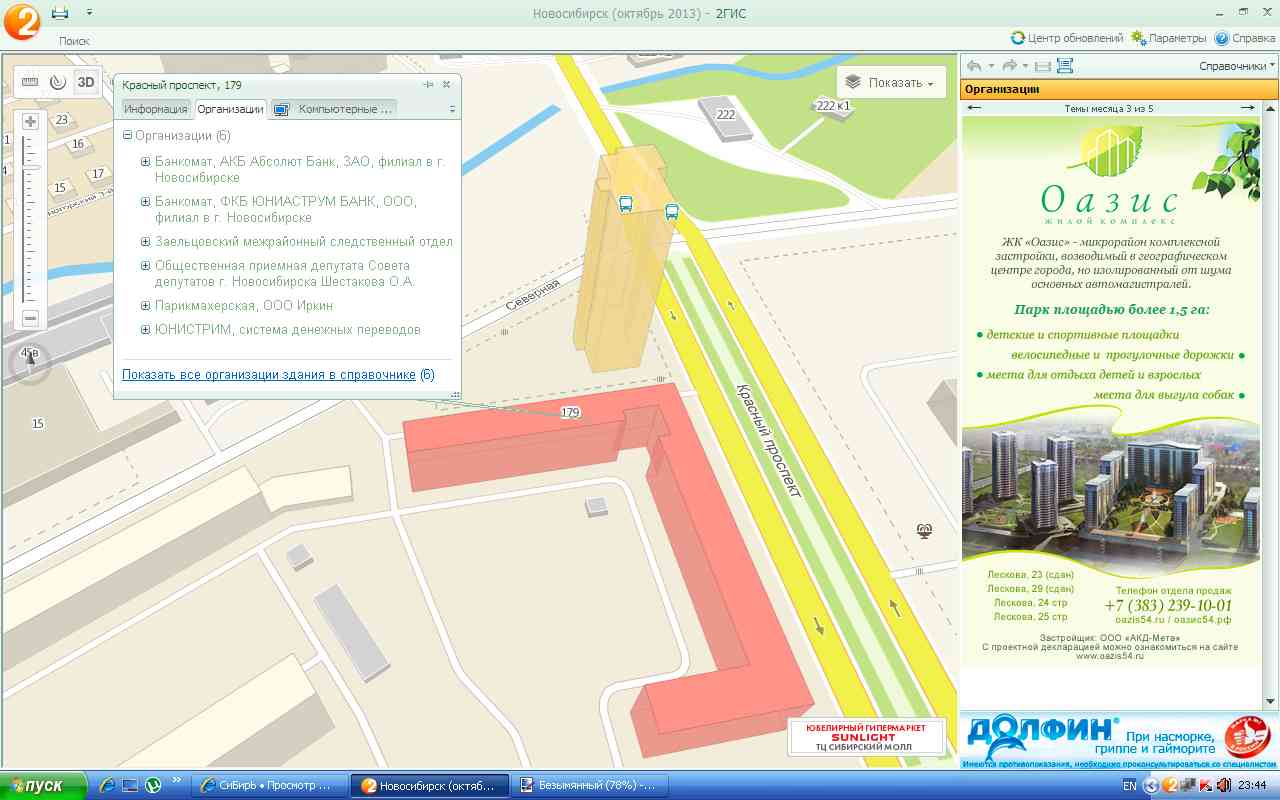Open Банкомат, ФКБ ЮНИАСТРУМ БАНК organization
Screen dimensions: 1280x800
coord(286,209)
